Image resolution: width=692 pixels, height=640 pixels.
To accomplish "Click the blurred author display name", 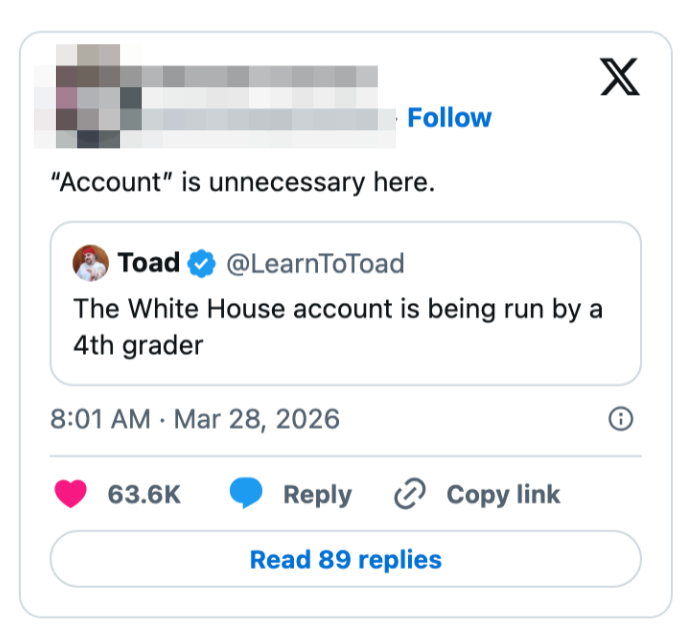I will click(260, 76).
